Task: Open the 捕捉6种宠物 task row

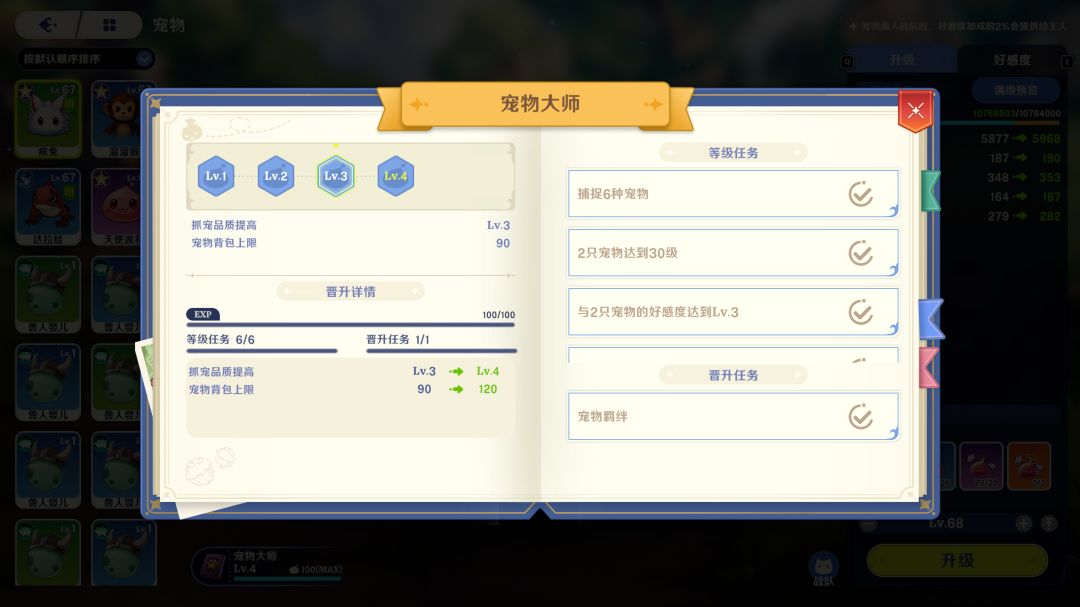Action: (733, 194)
